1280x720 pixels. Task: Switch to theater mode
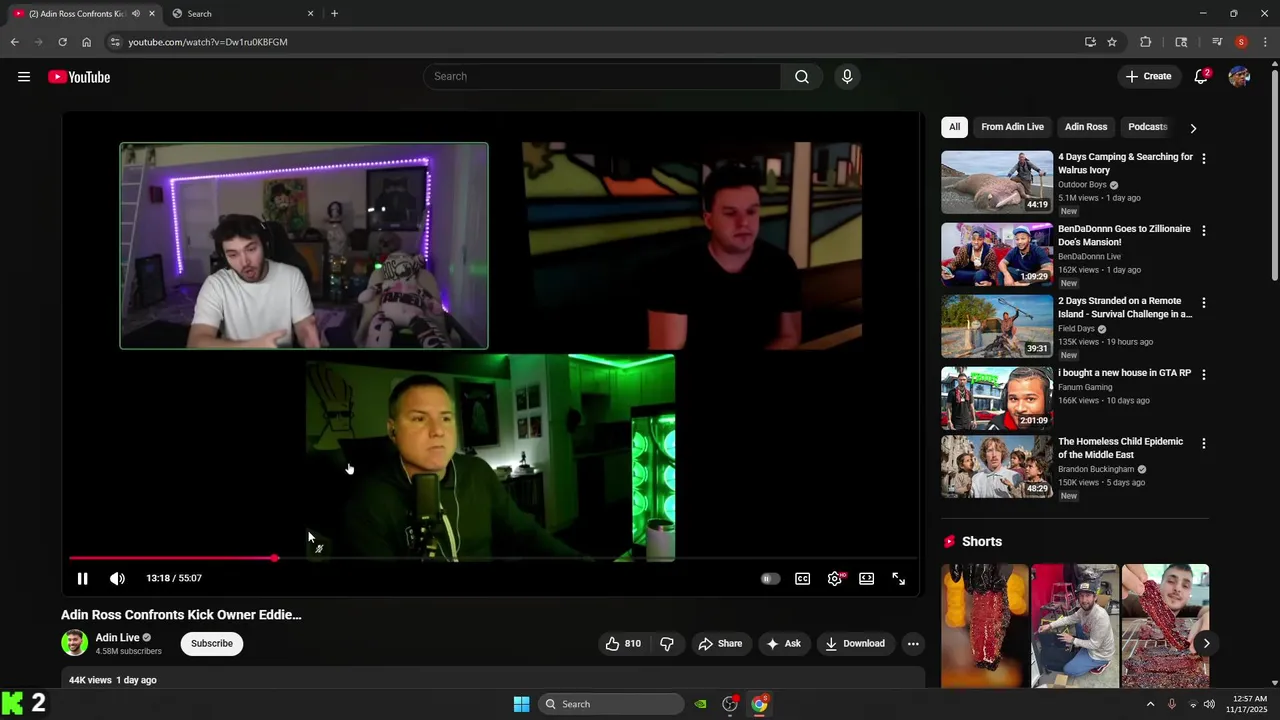[867, 578]
